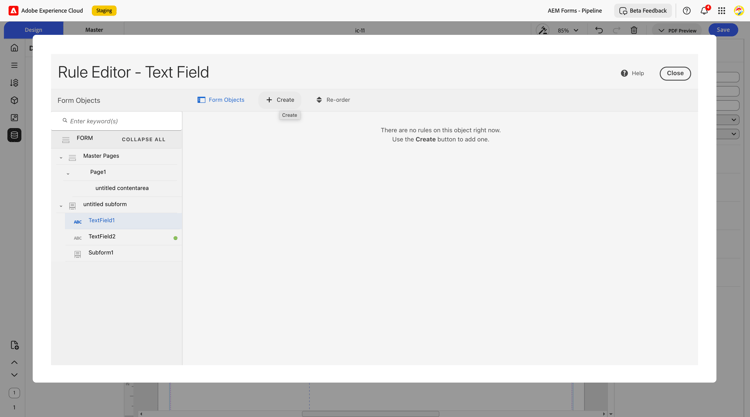Click the add page icon in sidebar

tap(14, 345)
